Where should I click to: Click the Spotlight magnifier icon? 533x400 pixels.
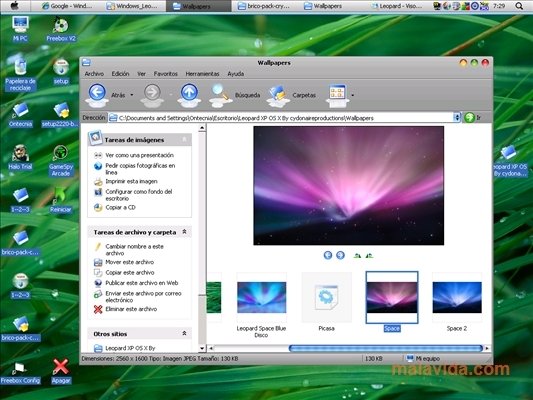tap(519, 6)
